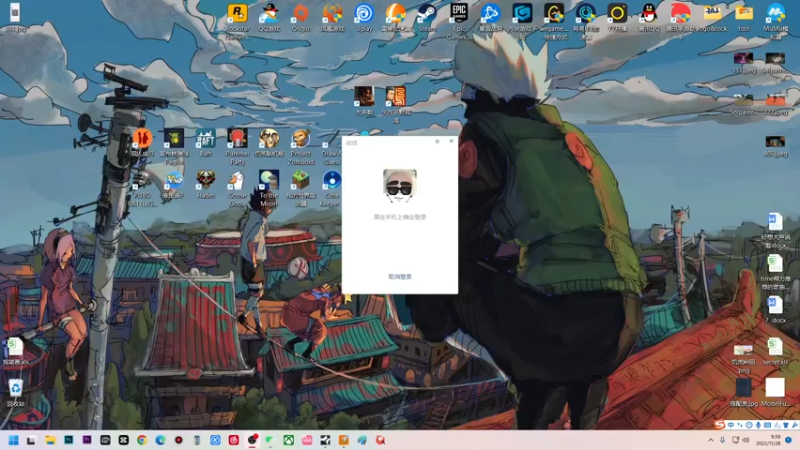The width and height of the screenshot is (800, 450).
Task: Launch the Pummel Party shortcut
Action: pos(237,146)
